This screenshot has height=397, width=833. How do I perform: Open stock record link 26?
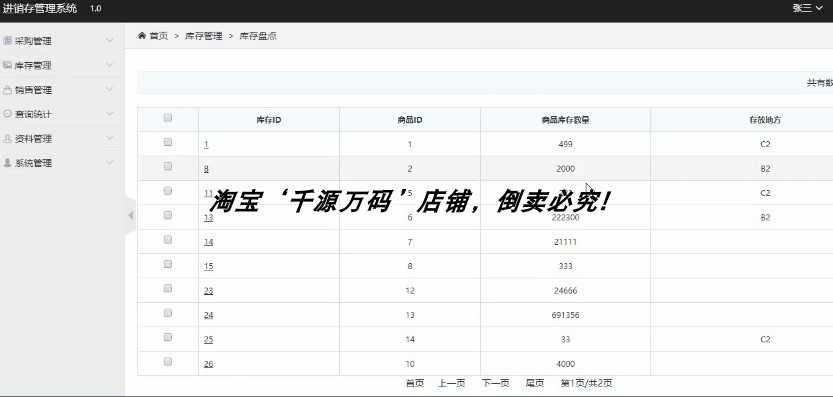coord(208,364)
